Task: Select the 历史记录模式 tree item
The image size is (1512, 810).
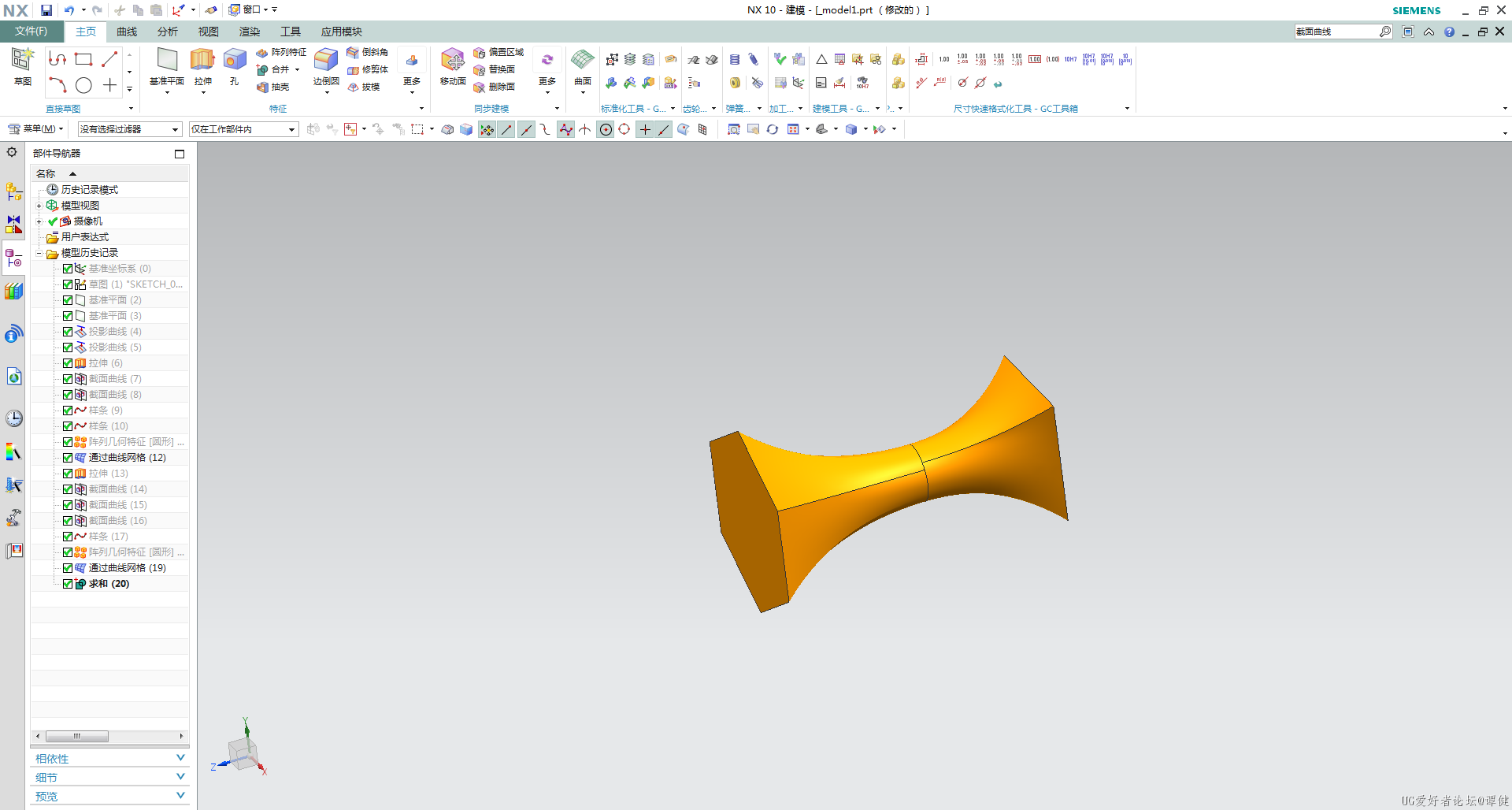Action: [90, 190]
